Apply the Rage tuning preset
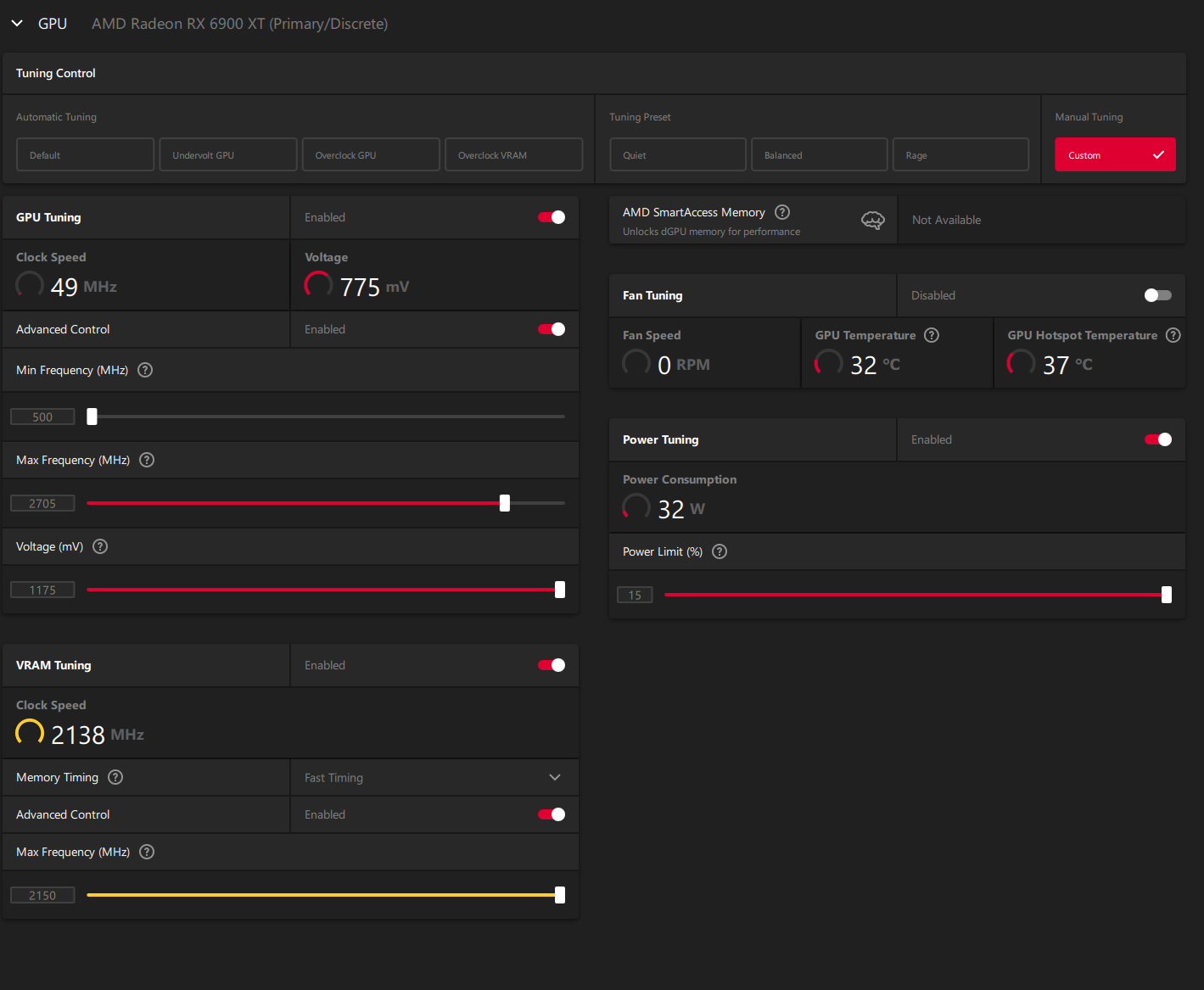This screenshot has height=990, width=1204. pyautogui.click(x=960, y=154)
